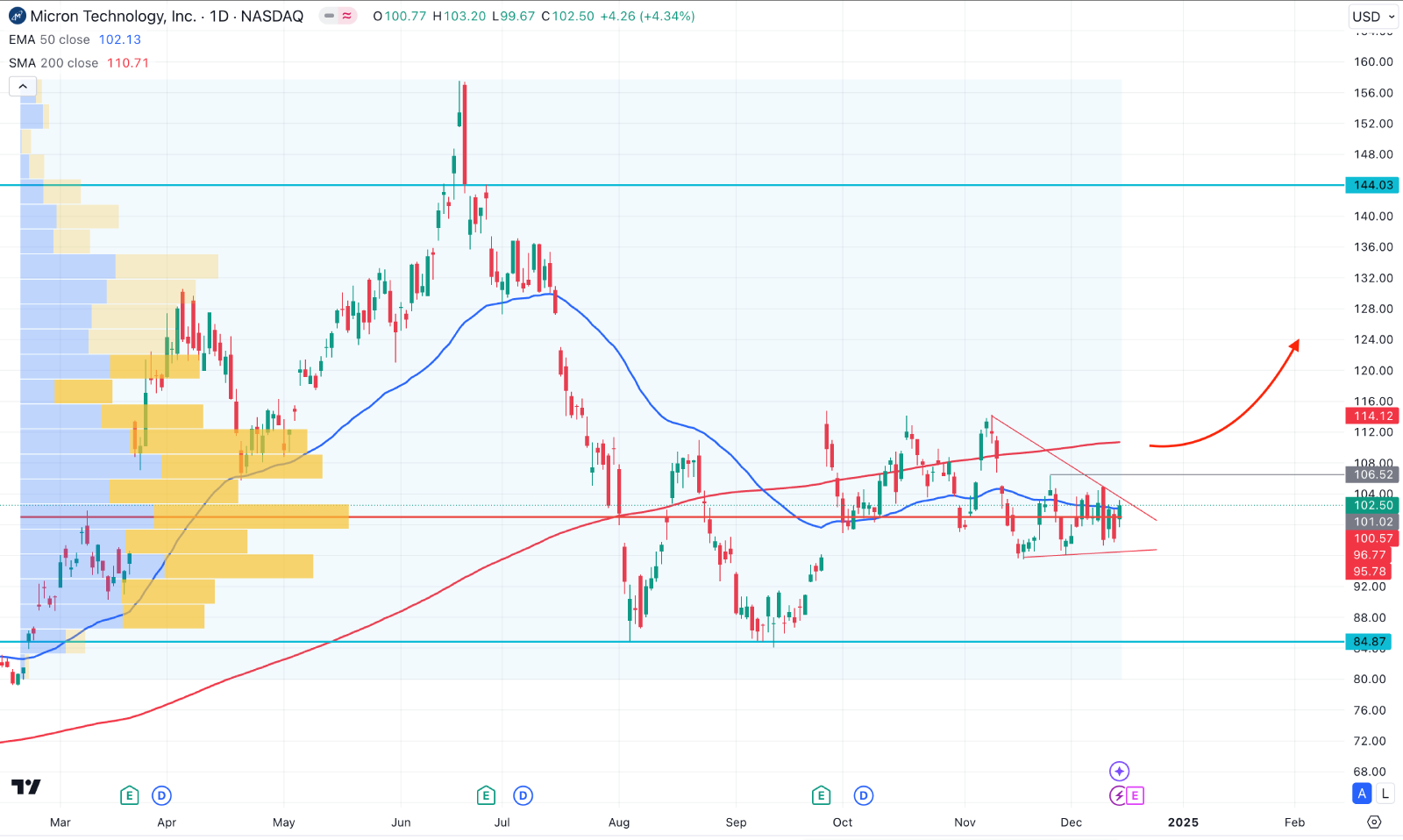Click the Micron Technology logo icon

(x=18, y=16)
